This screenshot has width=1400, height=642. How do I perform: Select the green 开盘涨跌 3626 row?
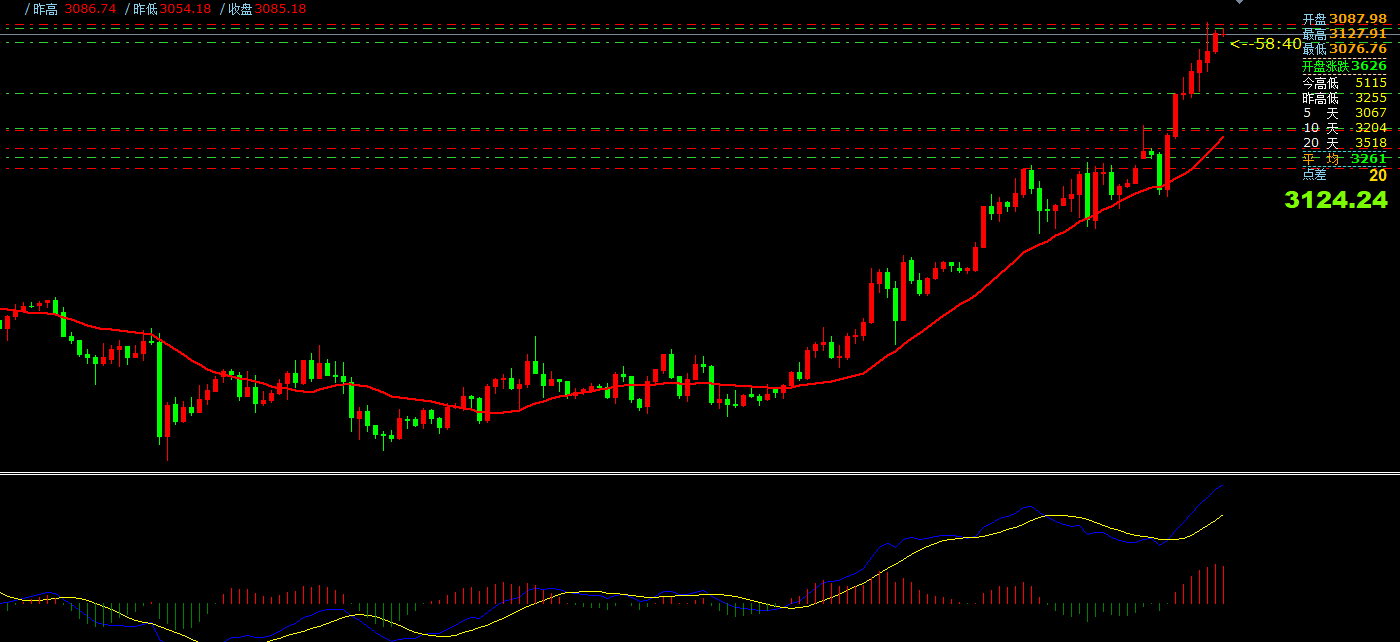tap(1344, 66)
